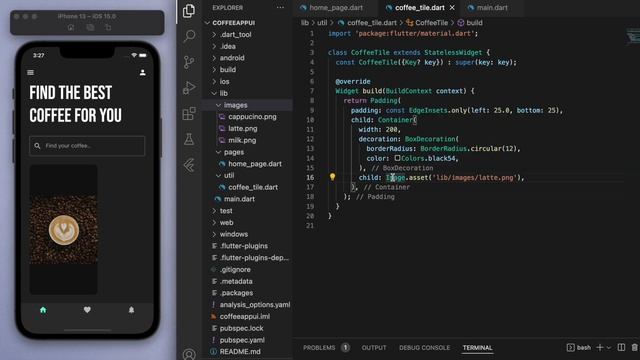
Task: Click Colors.black54 color swatch
Action: pos(397,158)
